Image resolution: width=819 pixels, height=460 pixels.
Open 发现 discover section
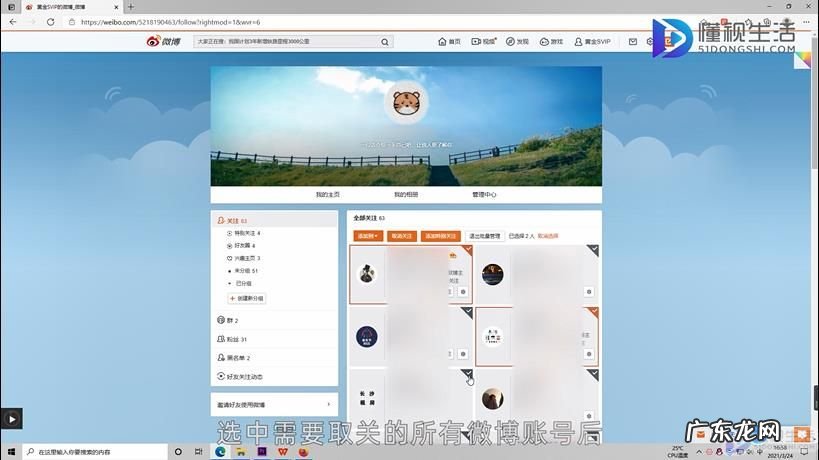pyautogui.click(x=517, y=41)
